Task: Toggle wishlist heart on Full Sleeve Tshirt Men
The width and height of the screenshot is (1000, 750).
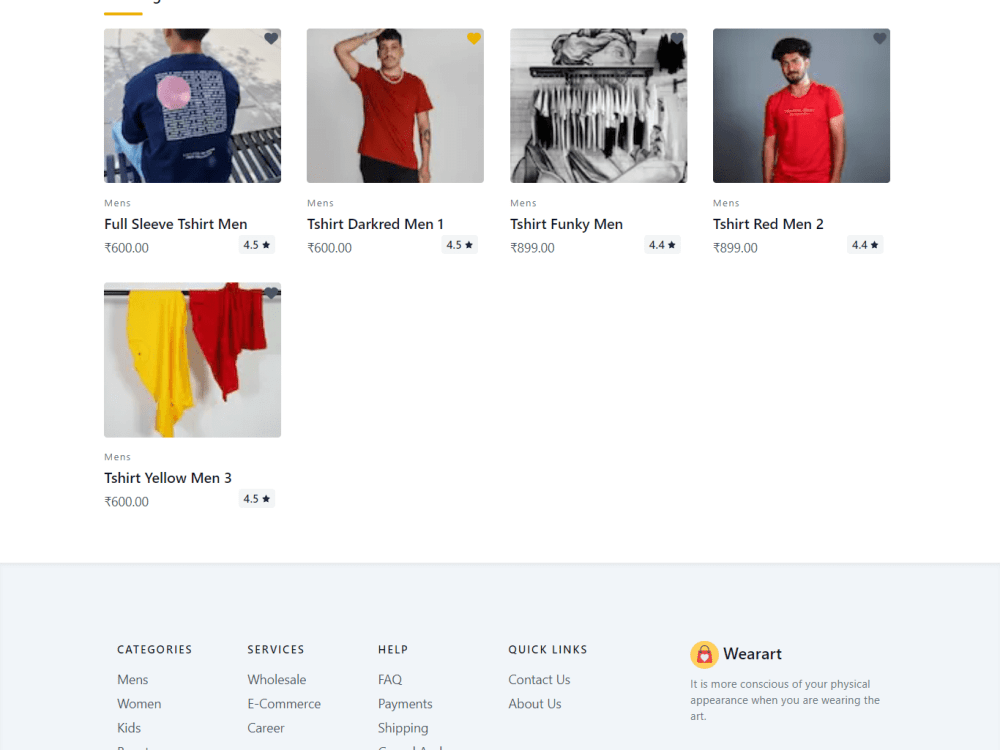Action: click(x=271, y=38)
